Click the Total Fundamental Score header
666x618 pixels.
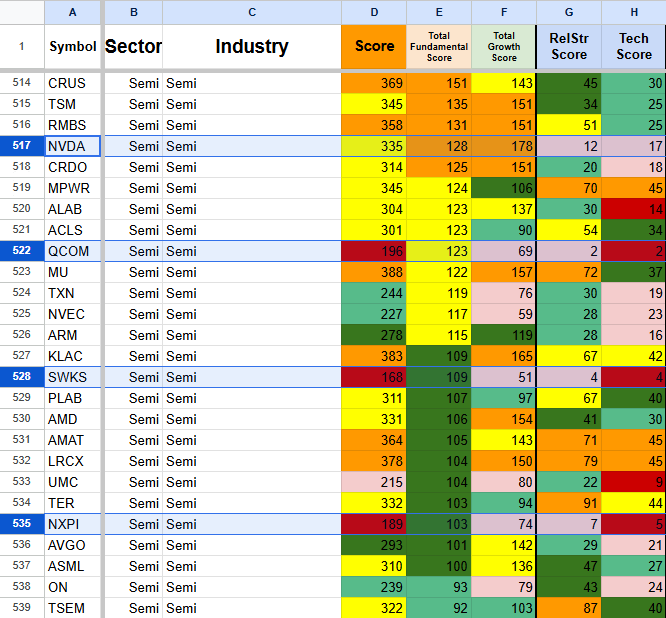click(439, 46)
